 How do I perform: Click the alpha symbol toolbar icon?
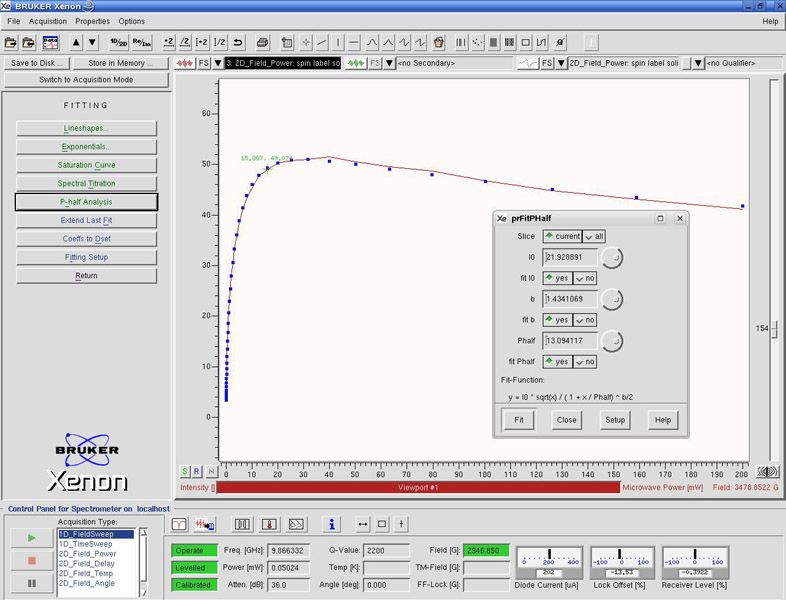(x=560, y=43)
